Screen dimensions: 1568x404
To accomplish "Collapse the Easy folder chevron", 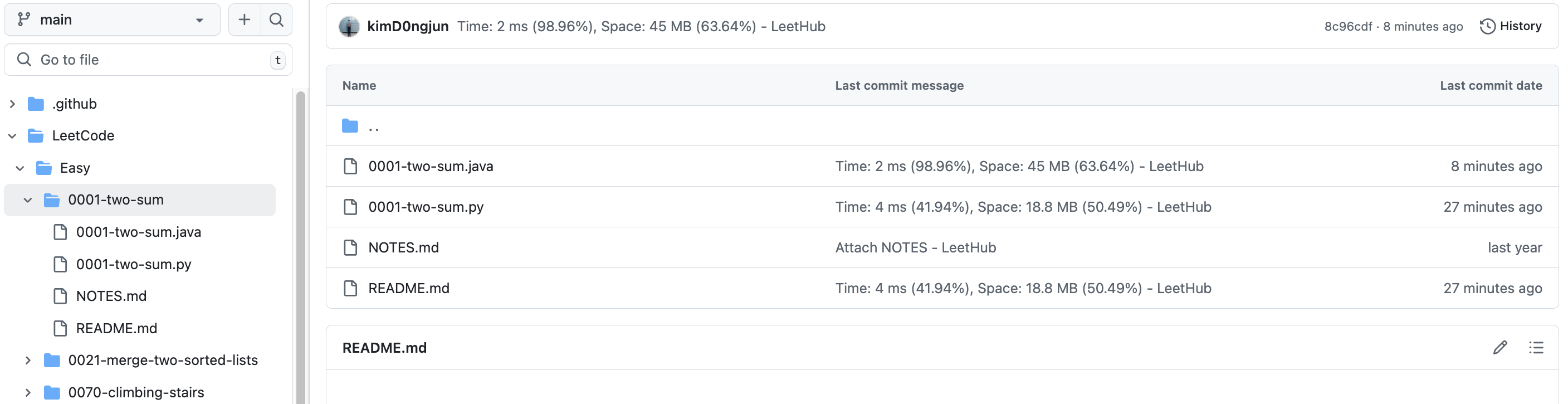I will point(20,168).
